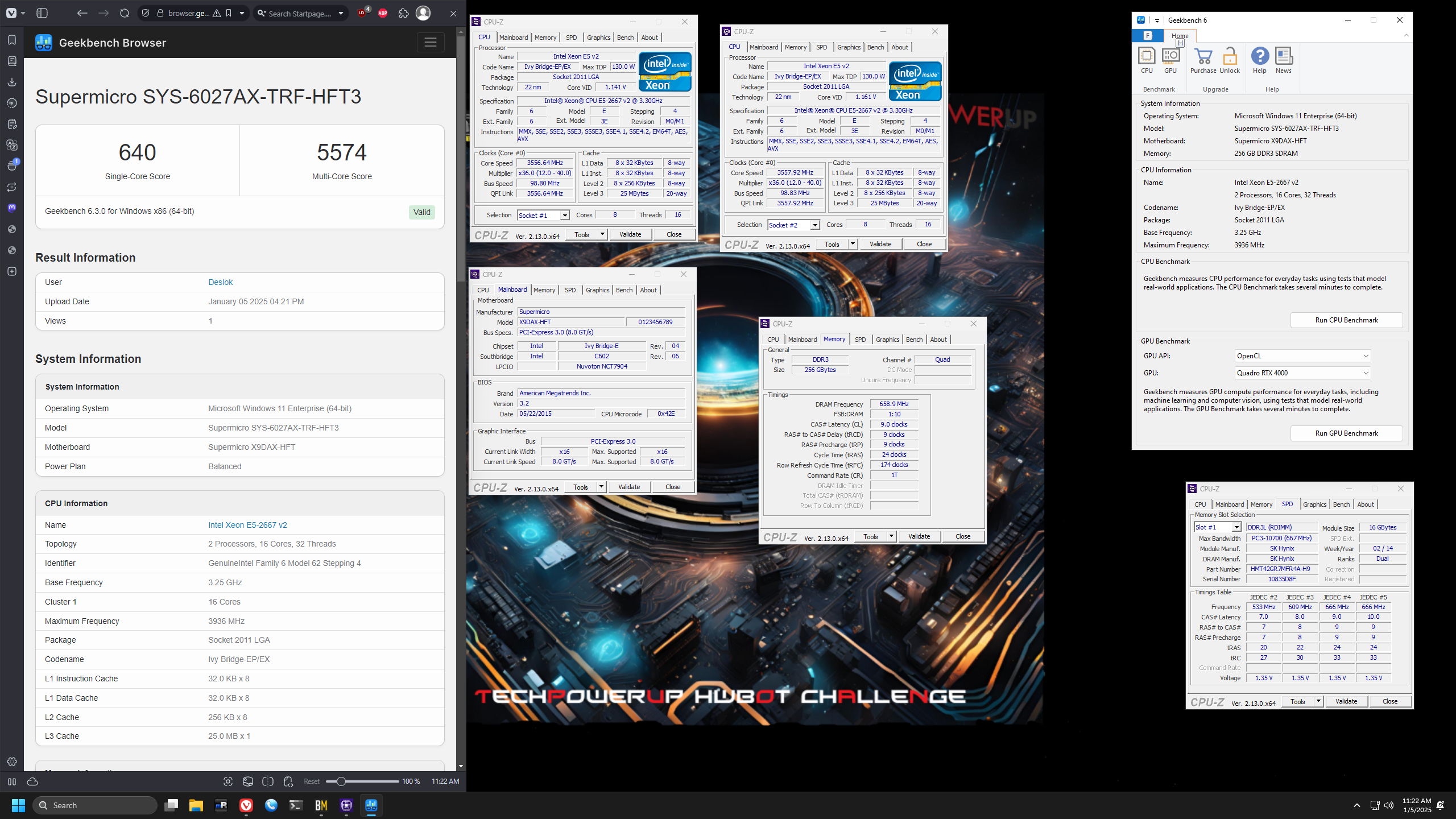1456x819 pixels.
Task: Open the taskbar volume control
Action: tap(1389, 805)
